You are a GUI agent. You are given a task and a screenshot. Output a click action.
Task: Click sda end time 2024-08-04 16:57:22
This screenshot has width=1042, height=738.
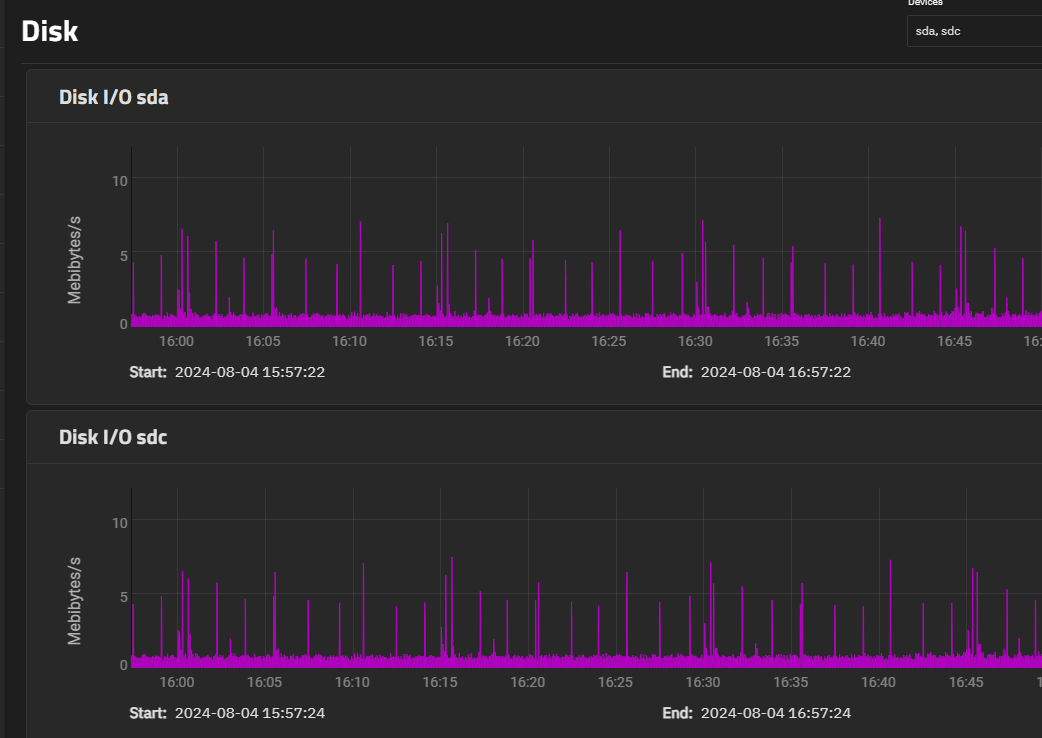[x=776, y=372]
